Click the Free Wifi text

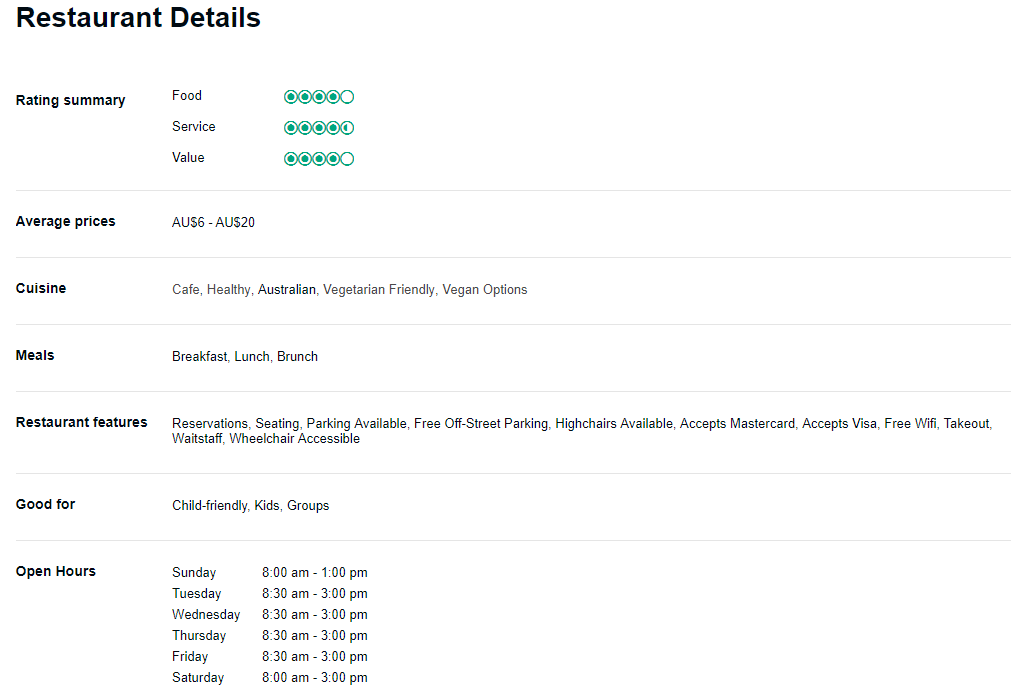(910, 424)
